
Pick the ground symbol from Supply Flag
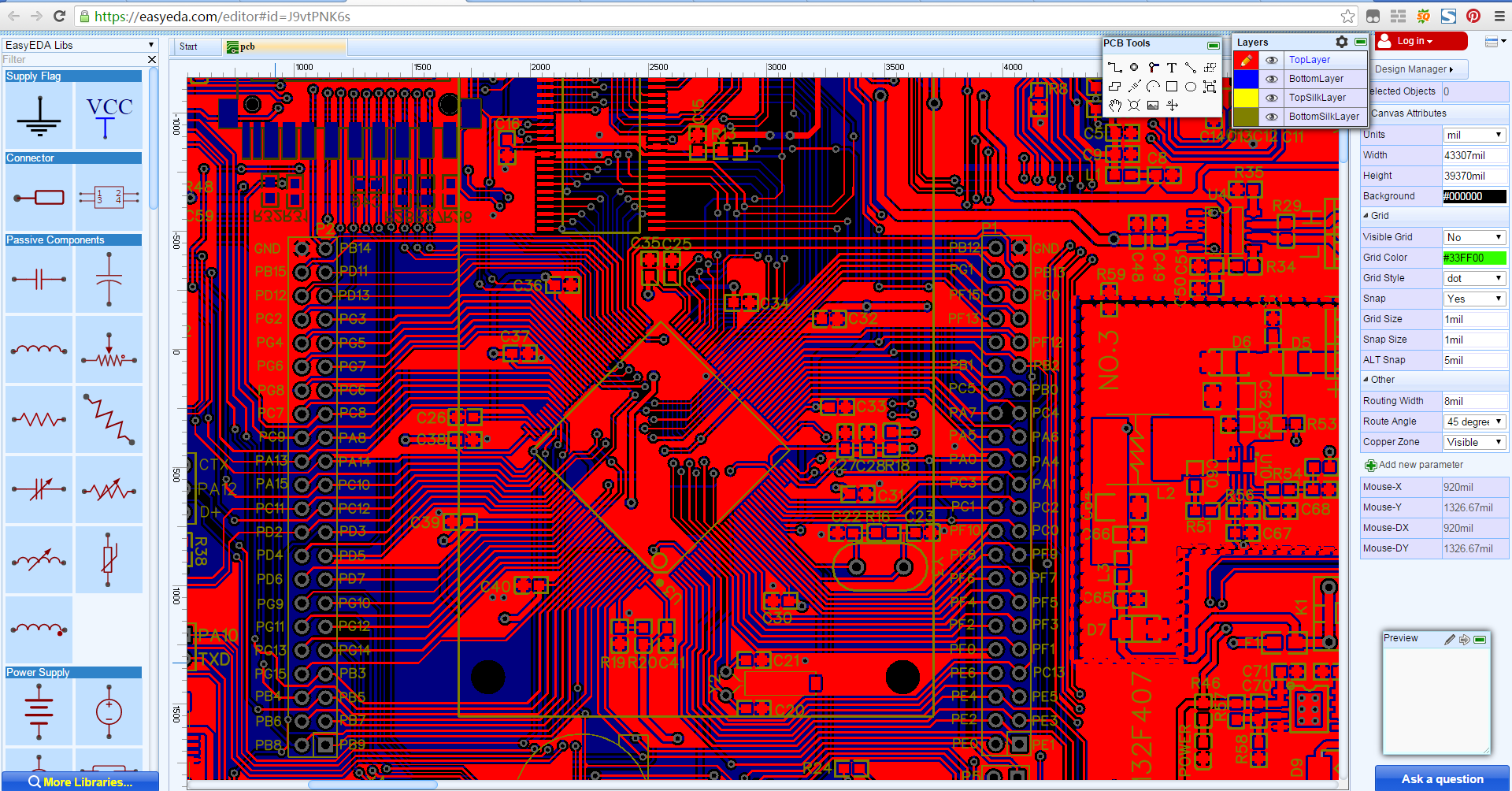(x=39, y=117)
